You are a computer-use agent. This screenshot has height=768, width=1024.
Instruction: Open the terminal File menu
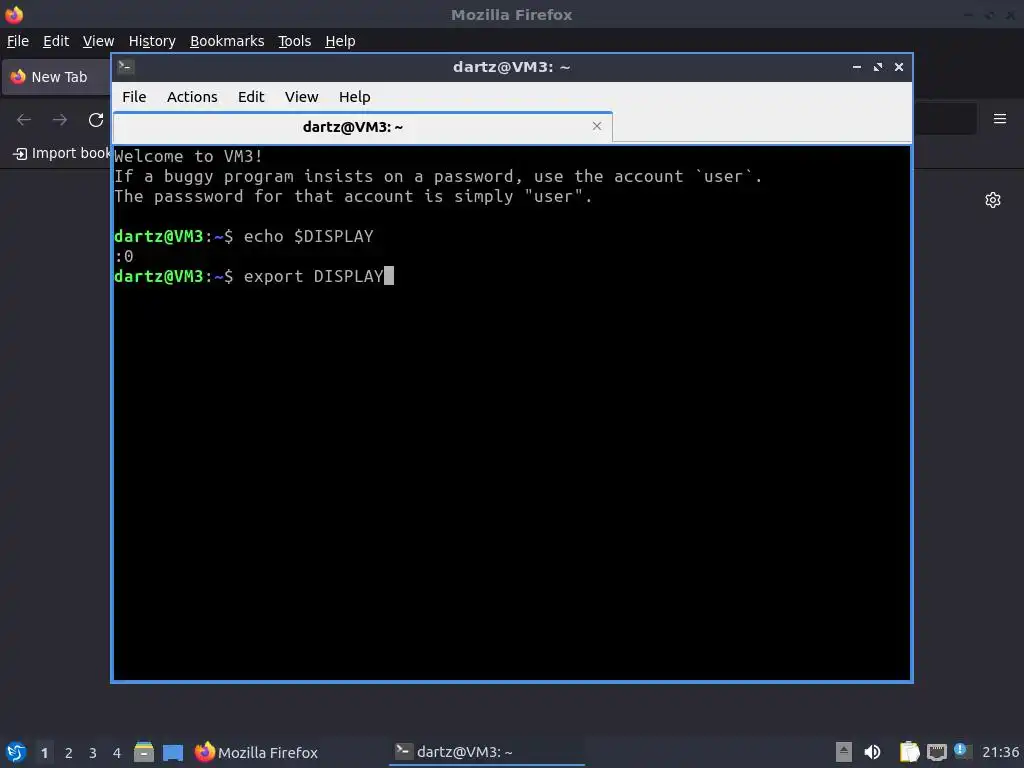[134, 97]
